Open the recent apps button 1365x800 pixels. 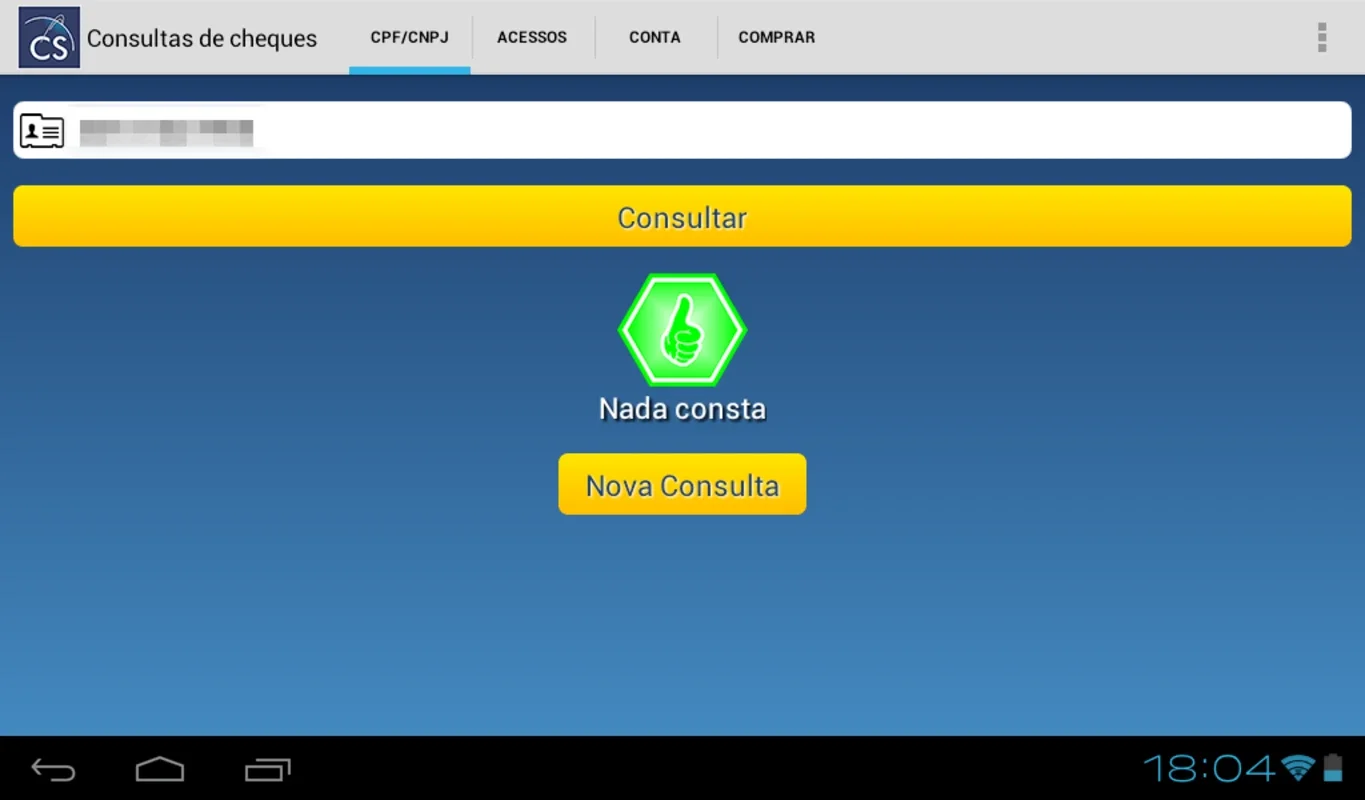point(267,769)
